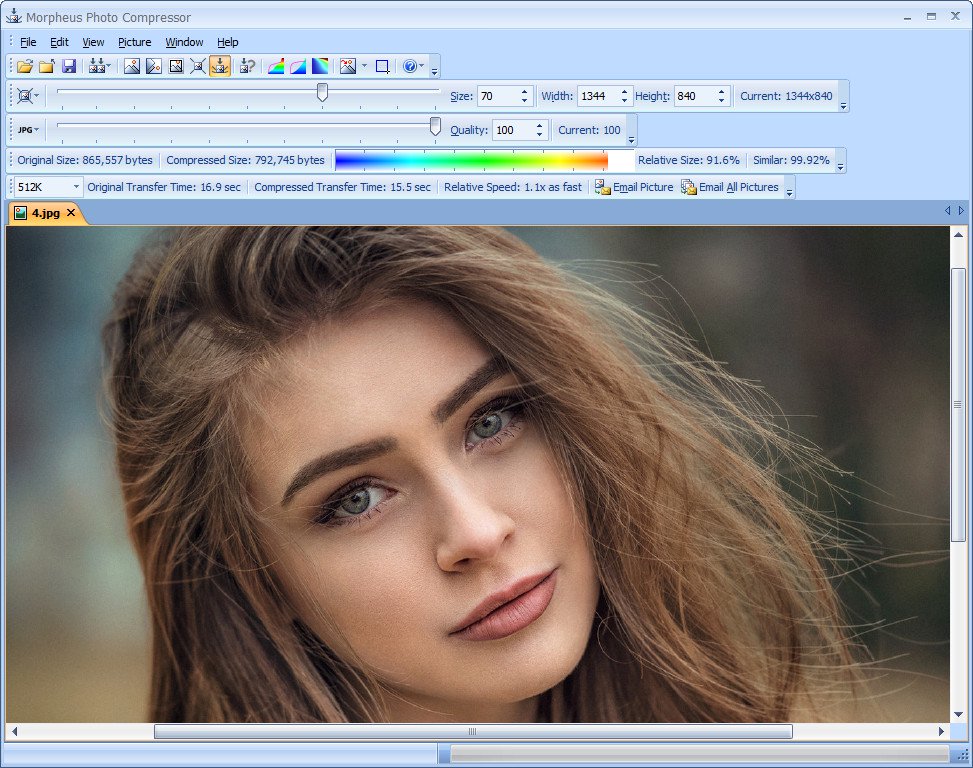Image resolution: width=973 pixels, height=768 pixels.
Task: Click the rainbow curve adjustment icon
Action: click(x=276, y=66)
